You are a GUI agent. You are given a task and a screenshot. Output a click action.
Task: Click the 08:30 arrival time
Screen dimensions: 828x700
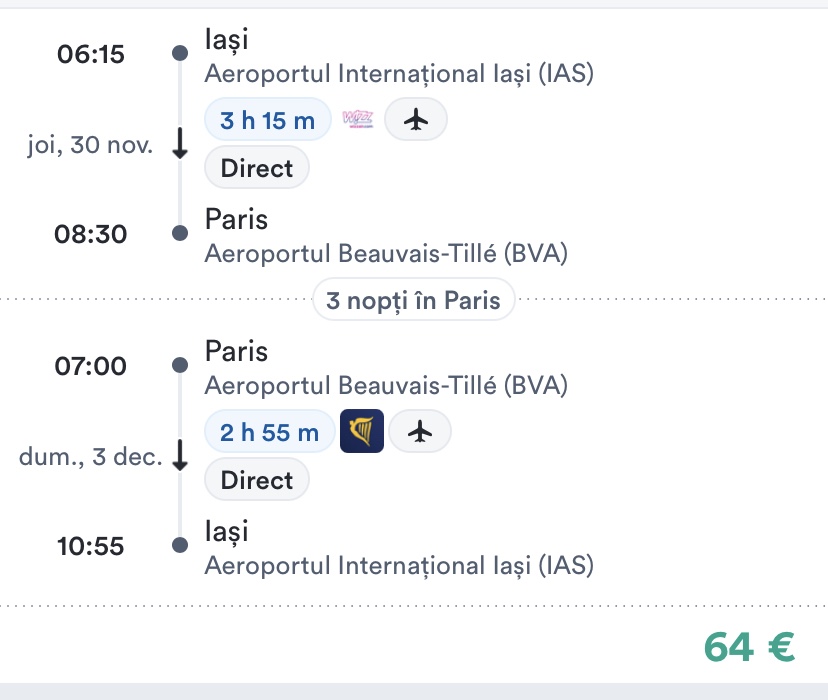click(x=92, y=234)
